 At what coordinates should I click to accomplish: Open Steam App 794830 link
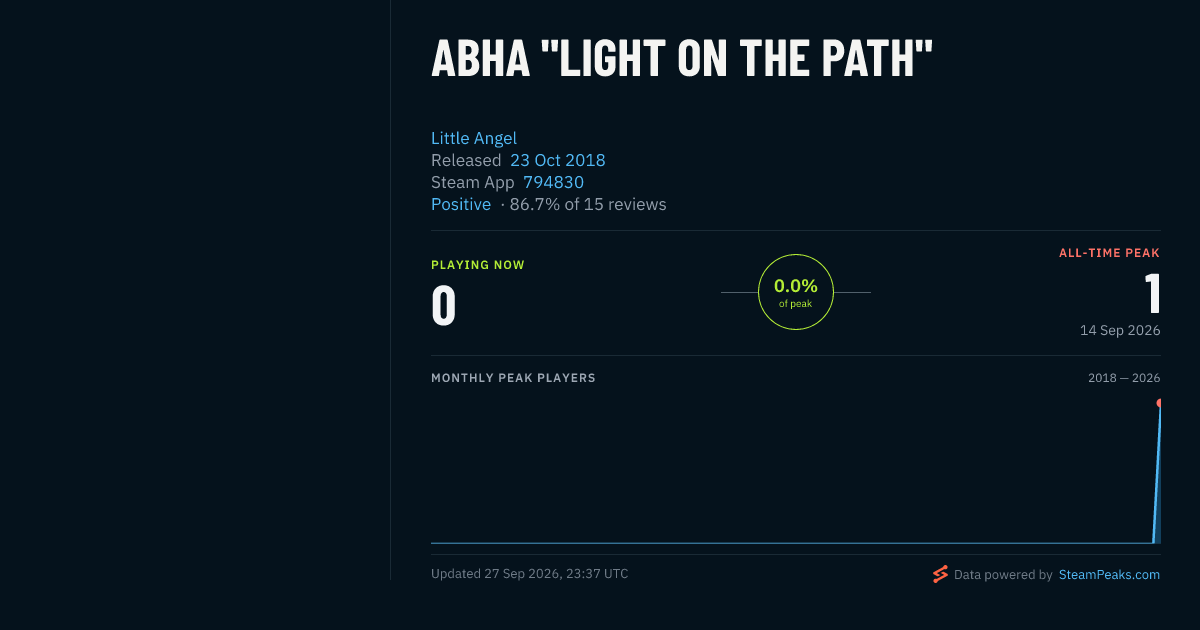[553, 182]
